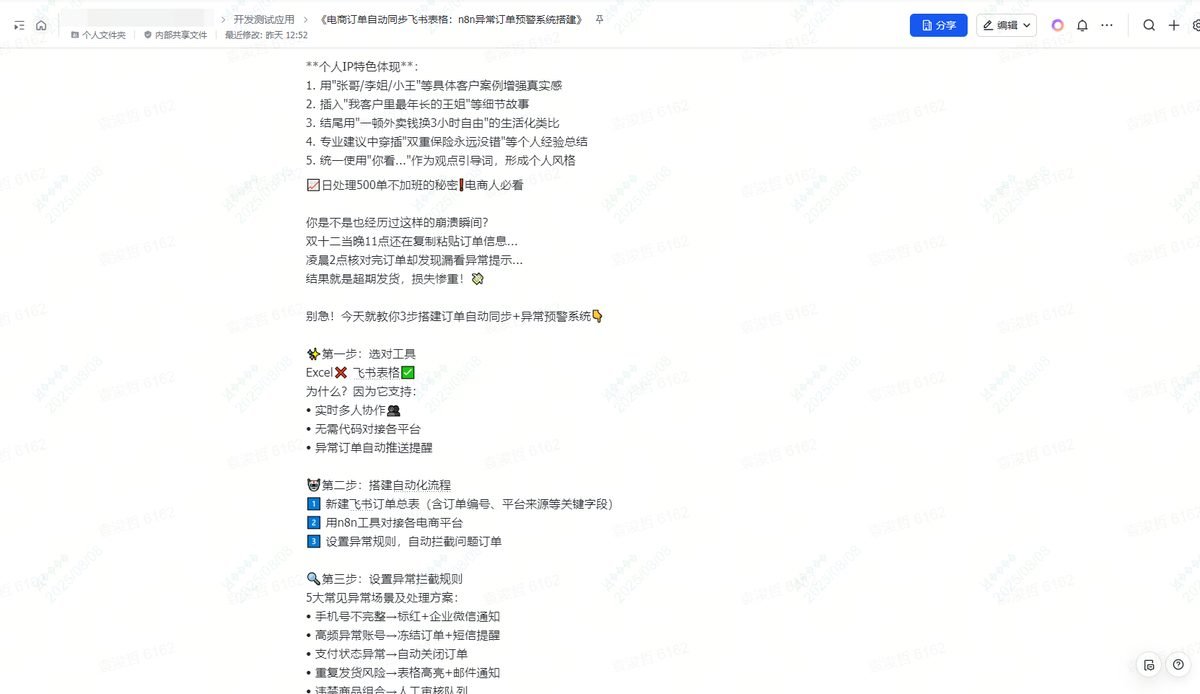The image size is (1200, 694).
Task: Create new with the plus icon
Action: click(1174, 25)
